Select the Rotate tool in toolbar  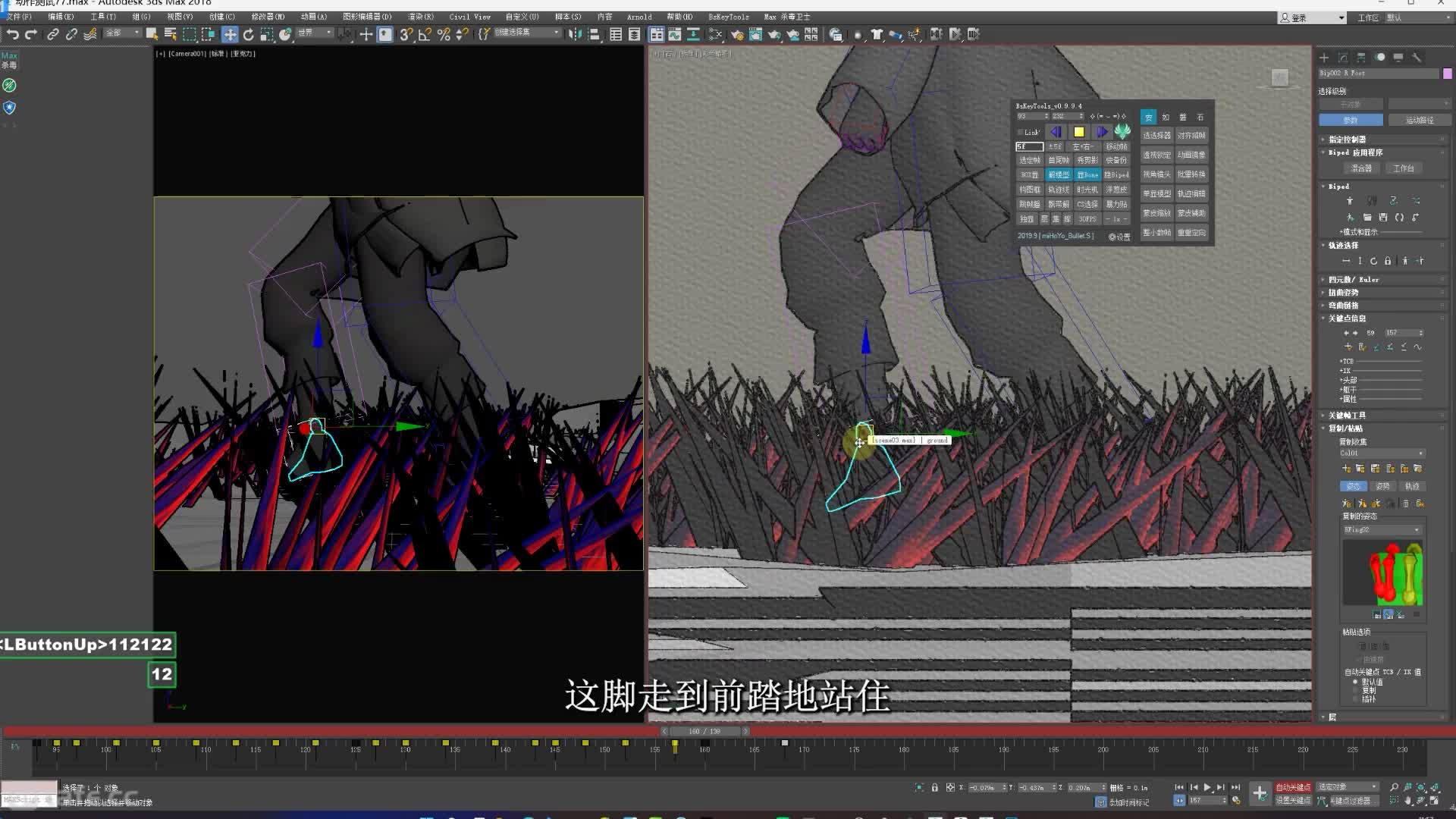click(248, 34)
